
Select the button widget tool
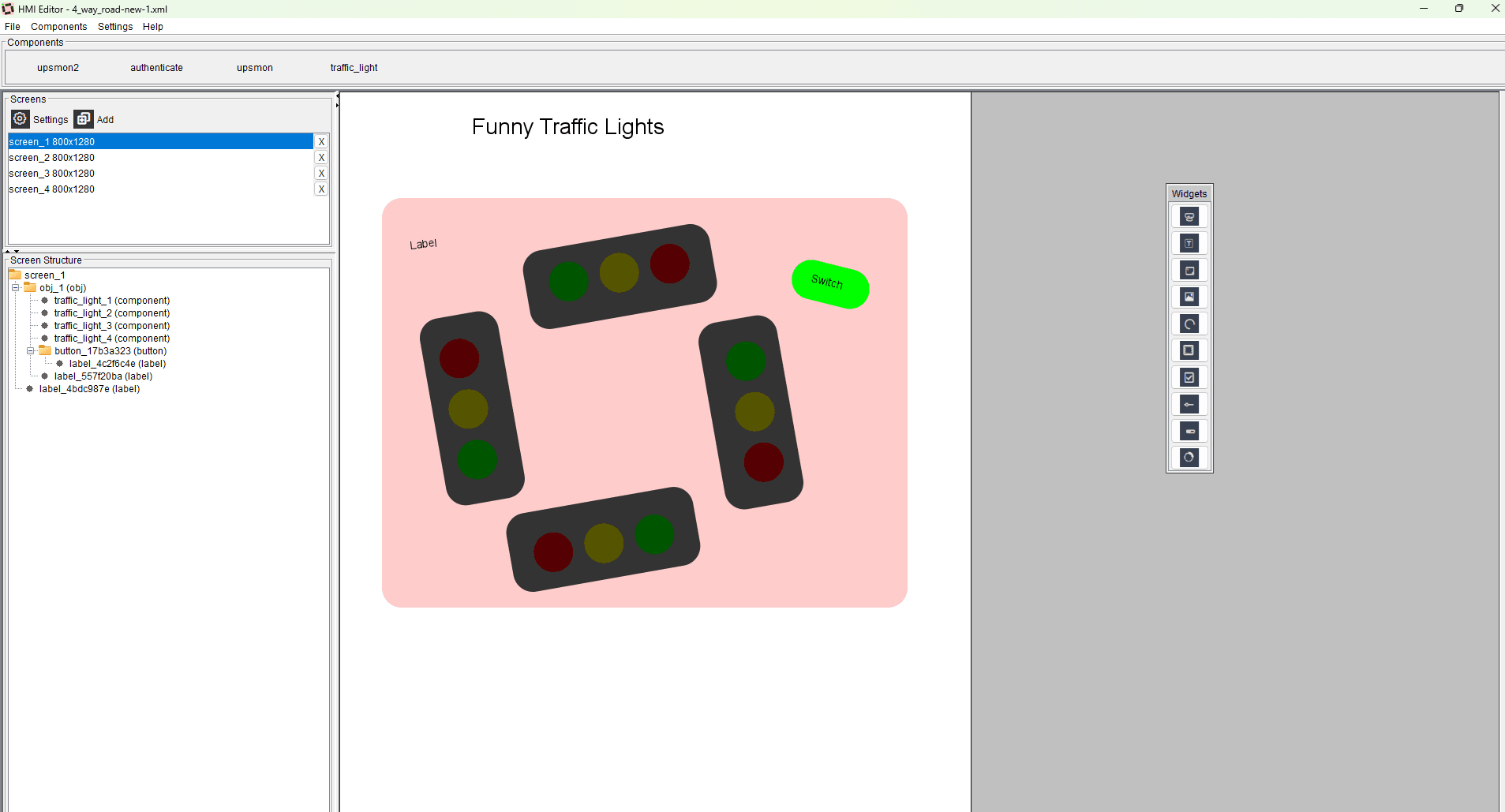pos(1190,270)
